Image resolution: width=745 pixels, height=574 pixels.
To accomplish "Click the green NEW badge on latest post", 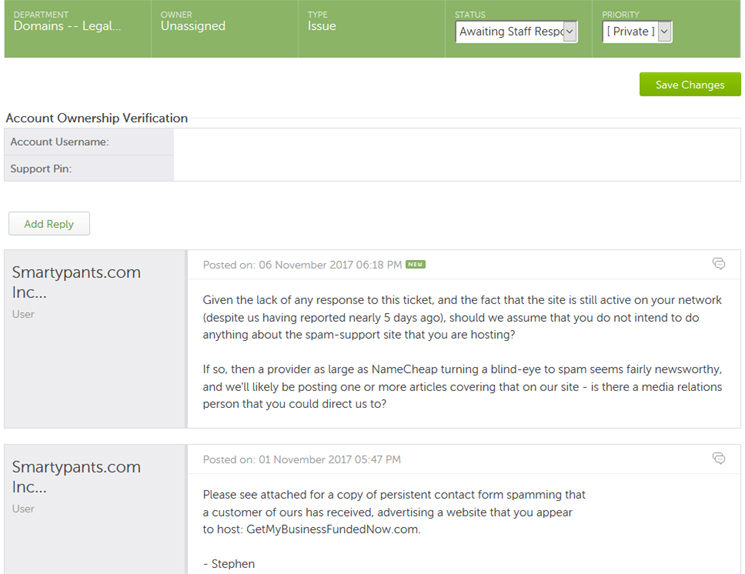I will click(x=416, y=265).
